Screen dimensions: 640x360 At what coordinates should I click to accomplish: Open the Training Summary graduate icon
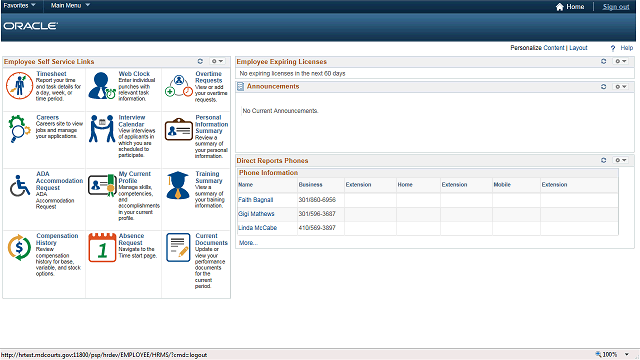(178, 185)
